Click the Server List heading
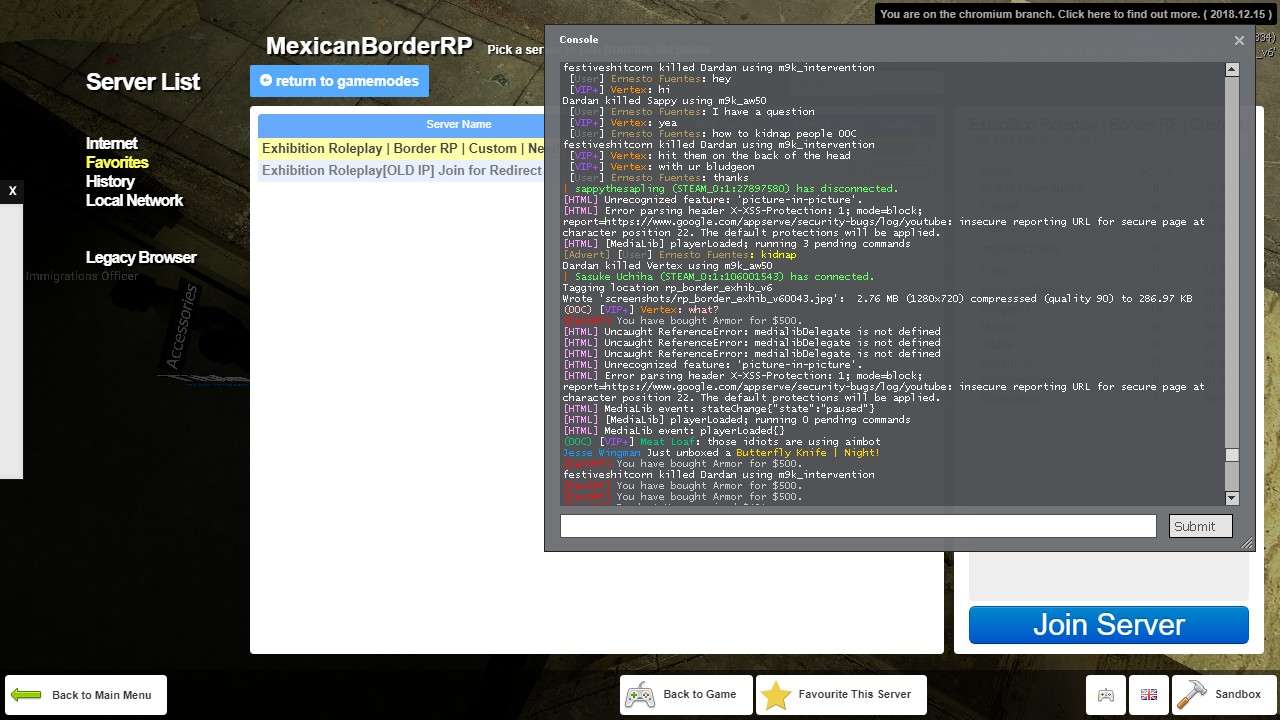Viewport: 1280px width, 720px height. coord(143,82)
